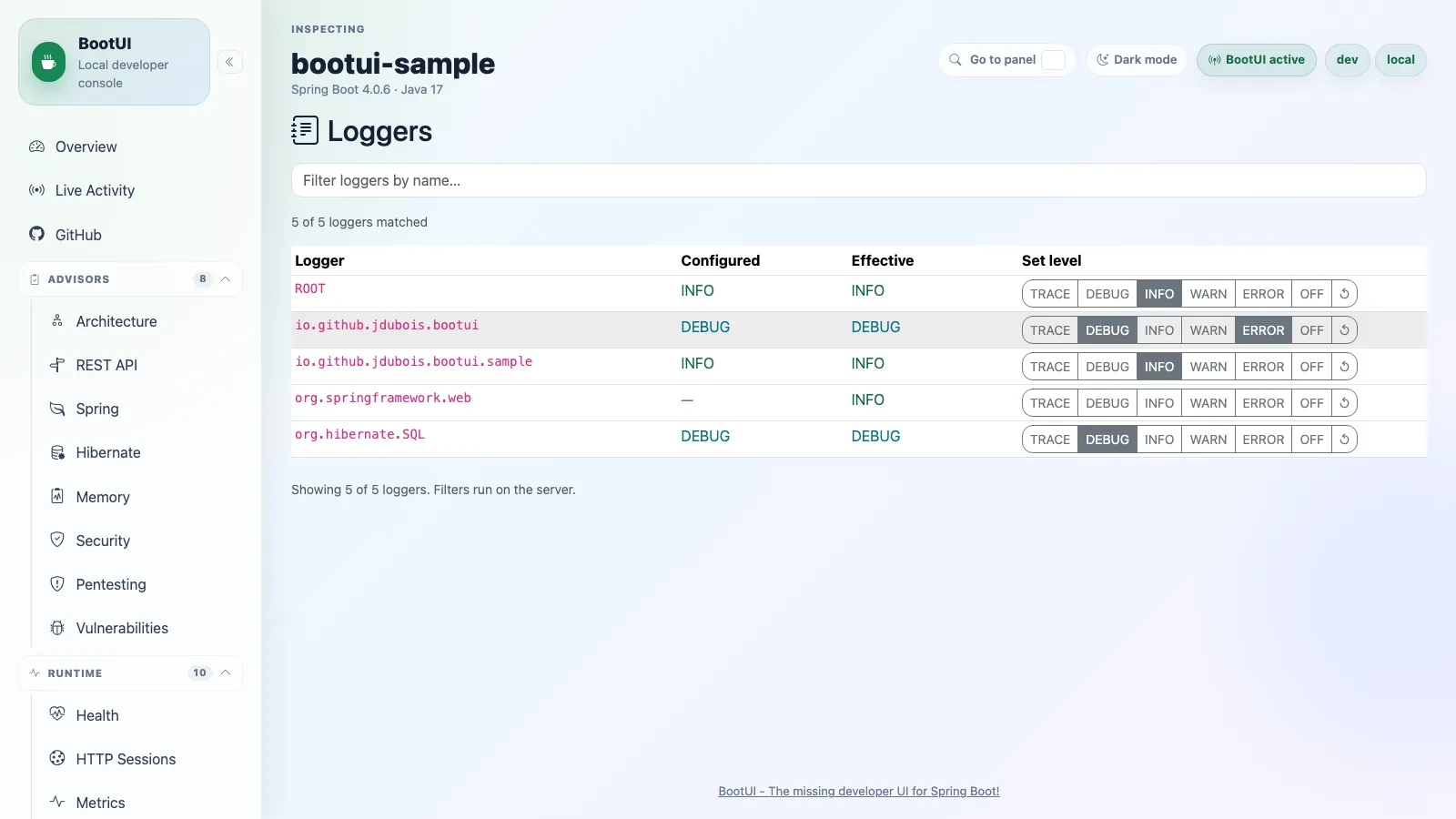Click the Spring leaf icon
This screenshot has width=1456, height=819.
tap(57, 409)
